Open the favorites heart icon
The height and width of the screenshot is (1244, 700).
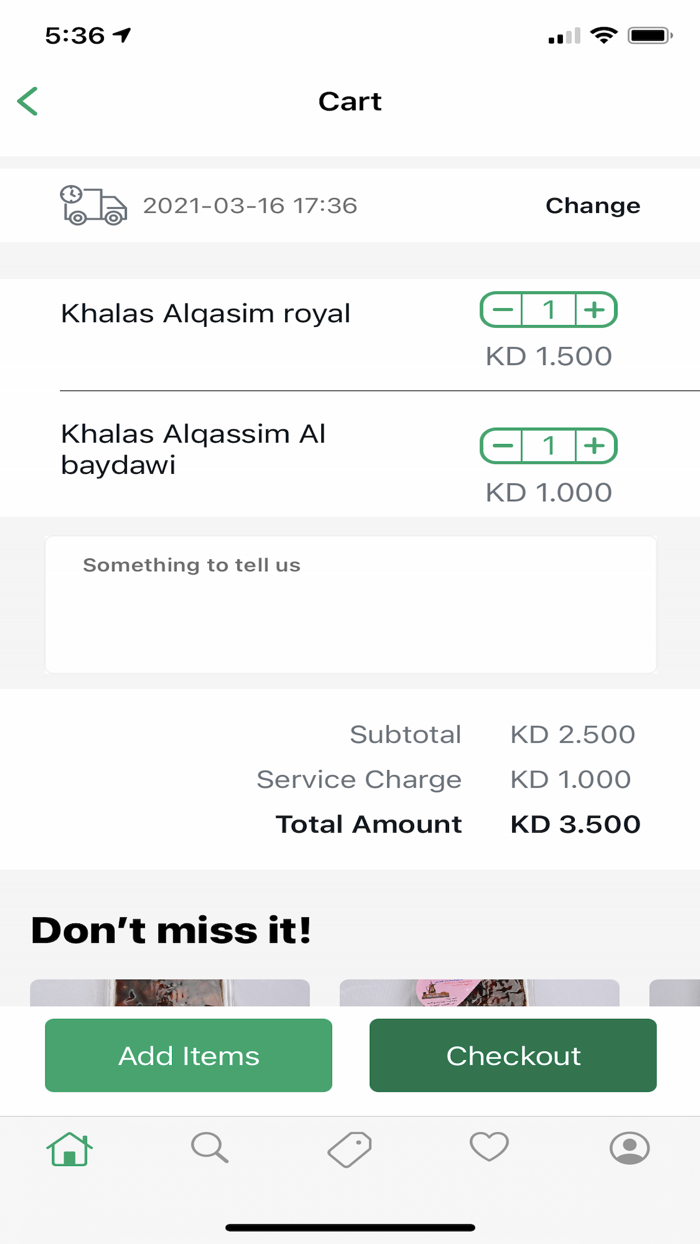tap(489, 1149)
